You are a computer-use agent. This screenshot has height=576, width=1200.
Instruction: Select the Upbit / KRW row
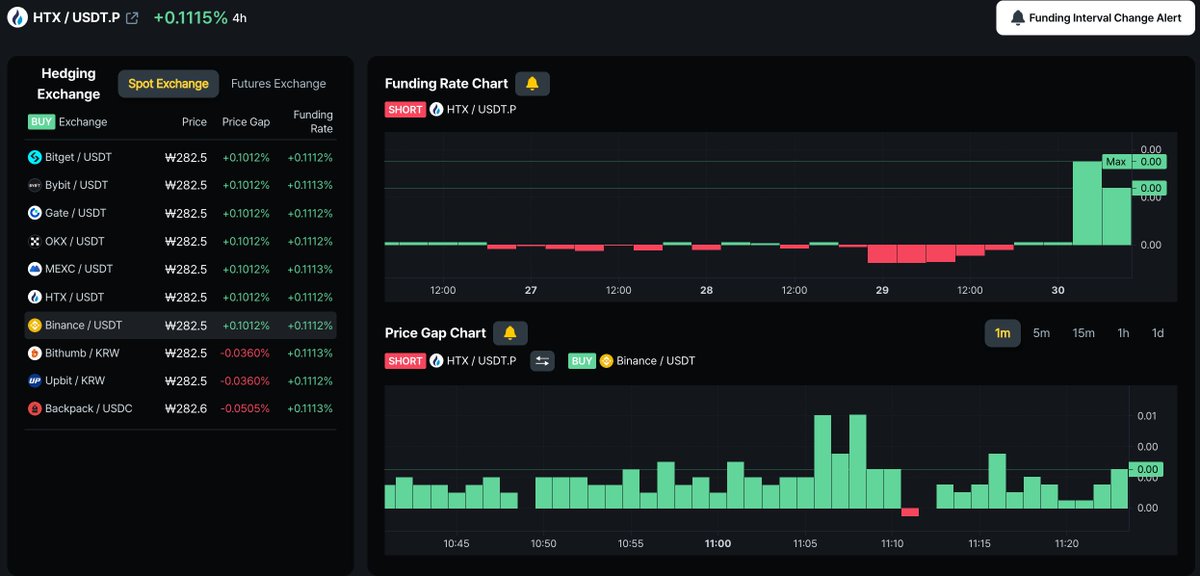(x=180, y=381)
